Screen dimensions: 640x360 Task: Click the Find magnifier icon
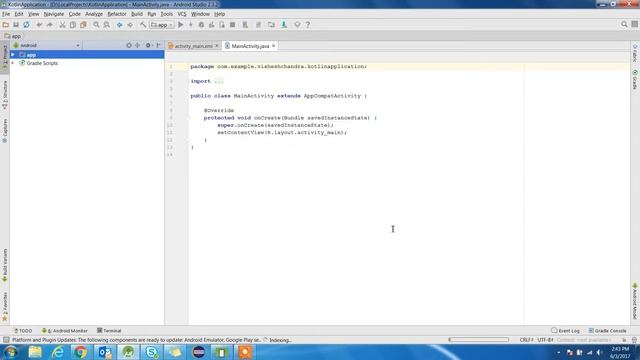(96, 25)
